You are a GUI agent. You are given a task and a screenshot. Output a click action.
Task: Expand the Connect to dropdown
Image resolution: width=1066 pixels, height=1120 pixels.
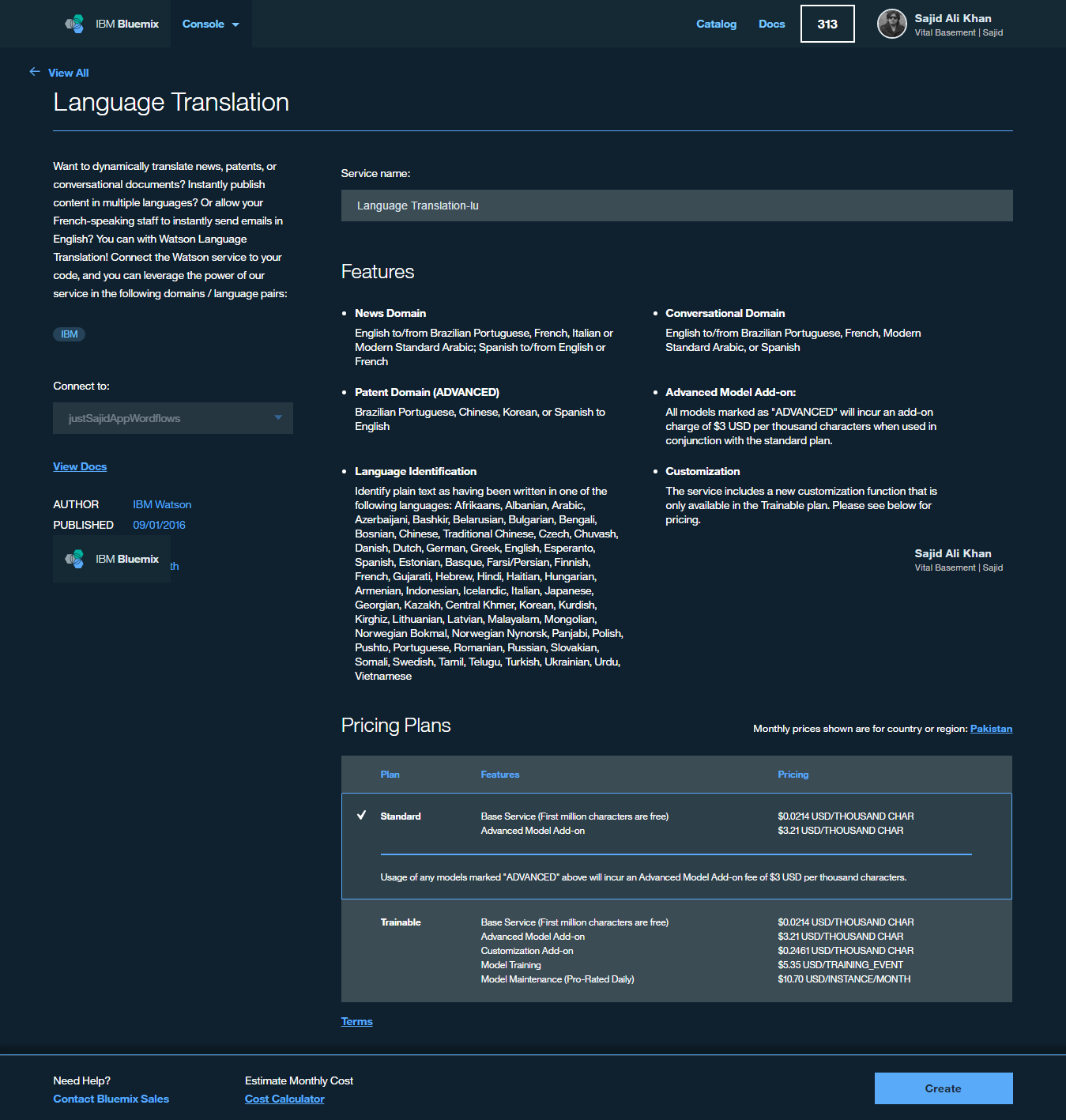[173, 418]
